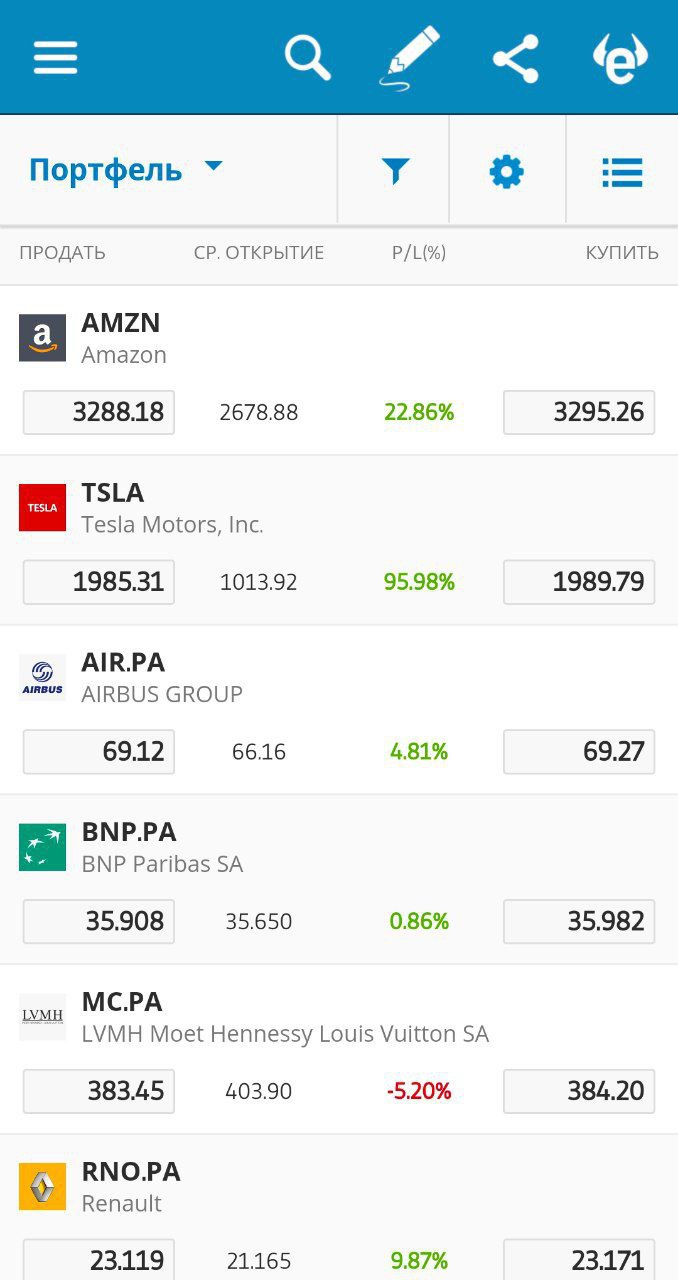Screen dimensions: 678x1280
Task: Buy BNP.PA at 35.982
Action: 579,921
